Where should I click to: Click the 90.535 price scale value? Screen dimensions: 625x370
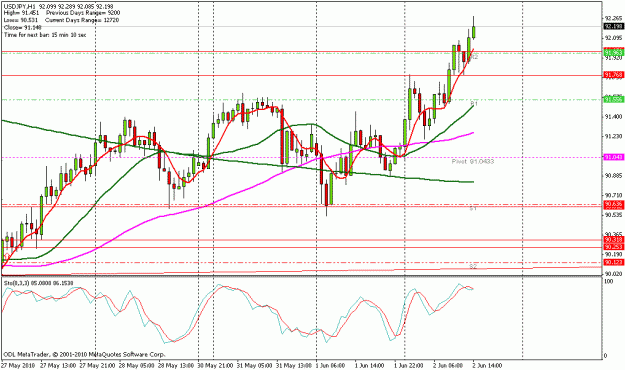(x=613, y=215)
